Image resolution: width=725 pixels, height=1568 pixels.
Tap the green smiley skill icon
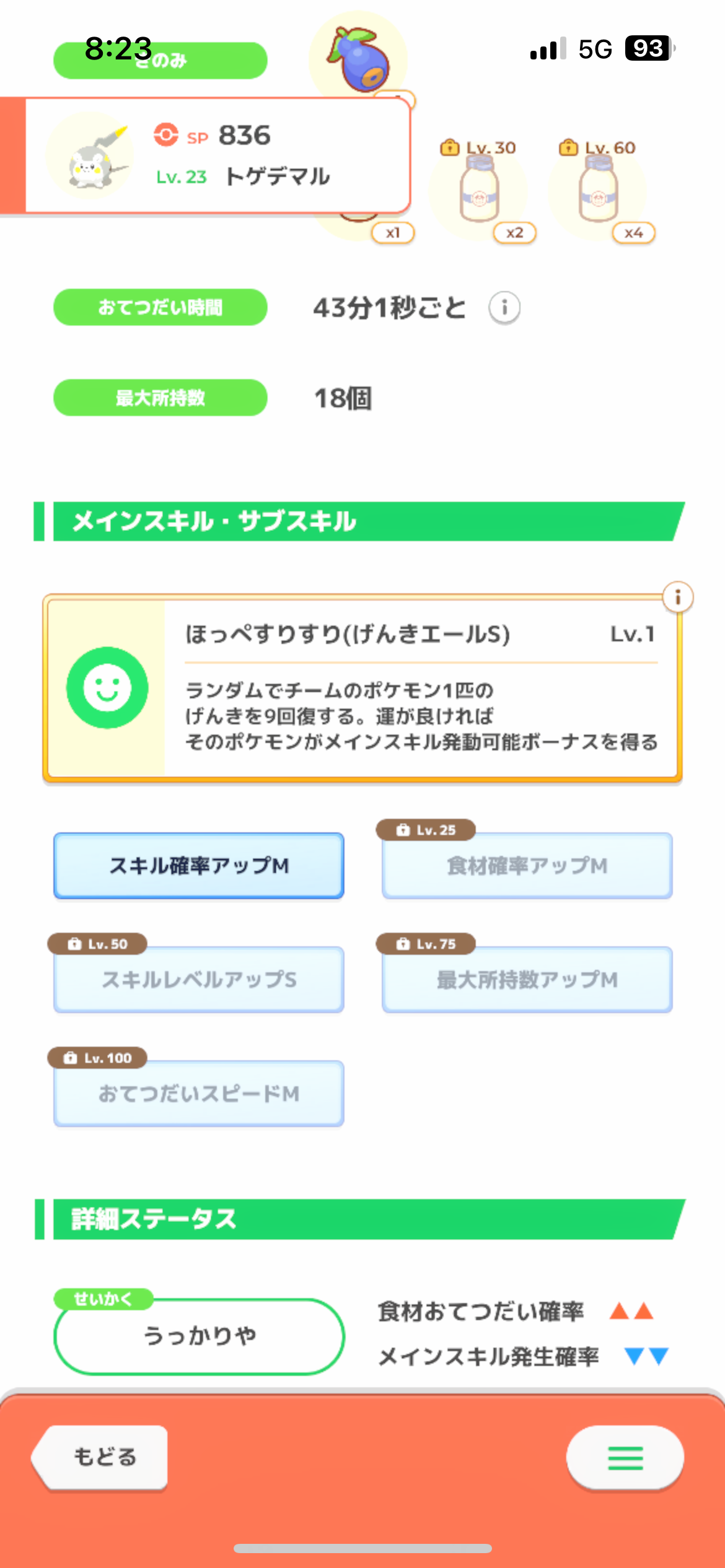[x=107, y=687]
